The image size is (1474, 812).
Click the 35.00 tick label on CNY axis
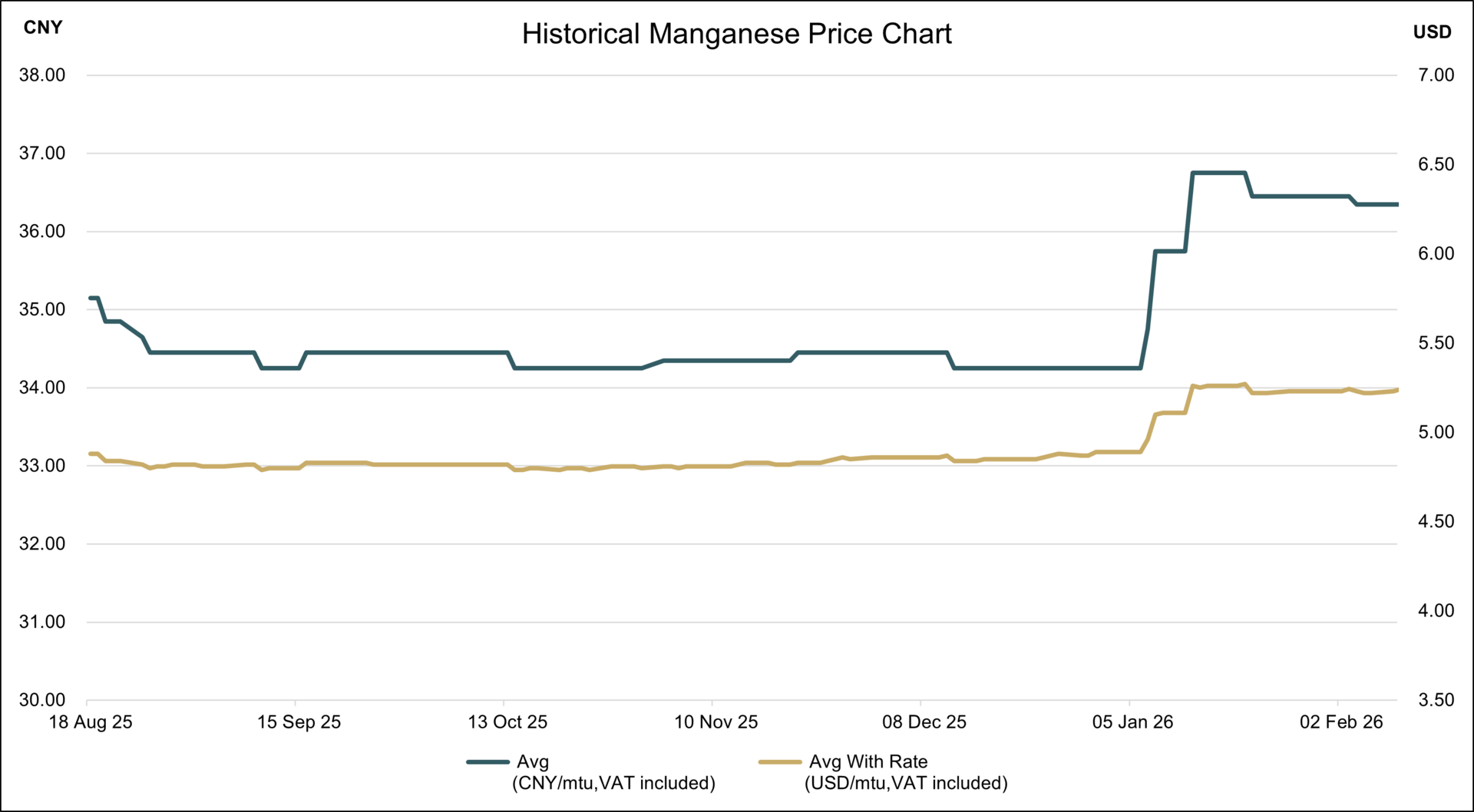click(x=42, y=309)
